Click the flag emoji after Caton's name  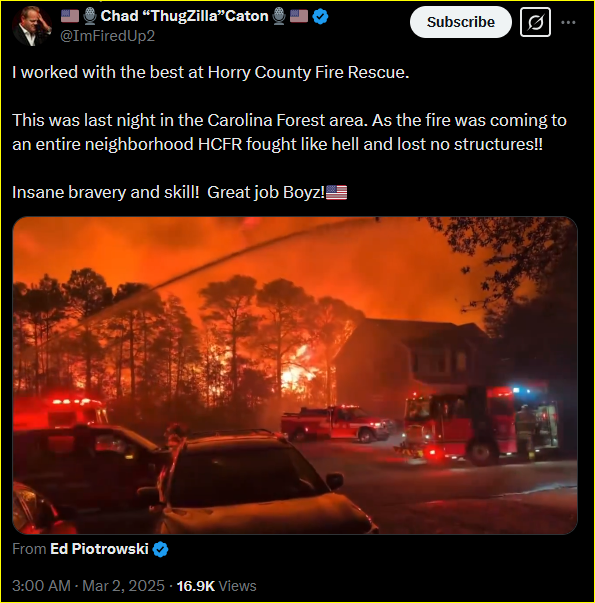(x=299, y=16)
